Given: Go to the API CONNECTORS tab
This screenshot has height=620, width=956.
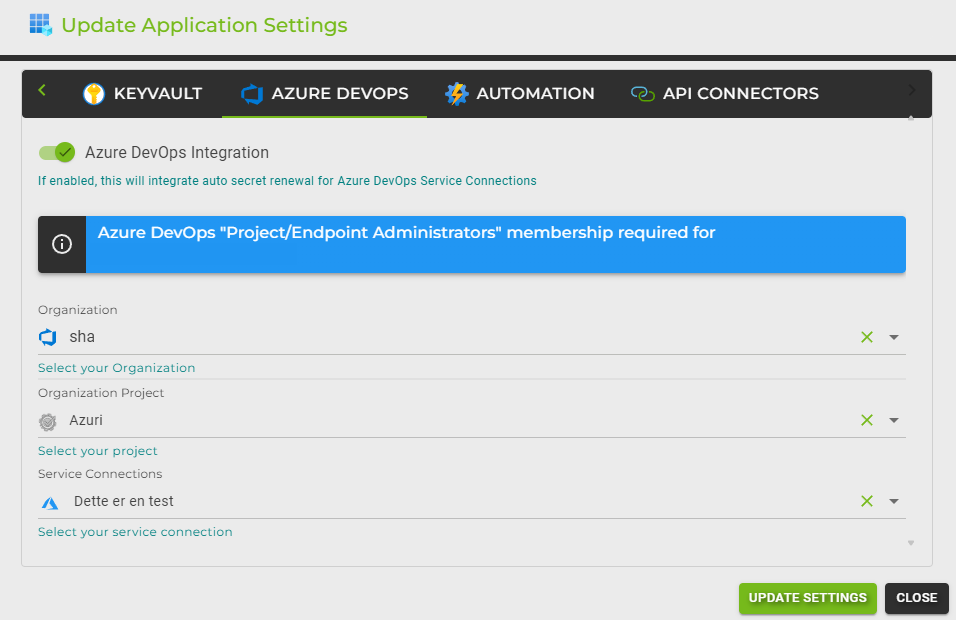Looking at the screenshot, I should [x=725, y=94].
